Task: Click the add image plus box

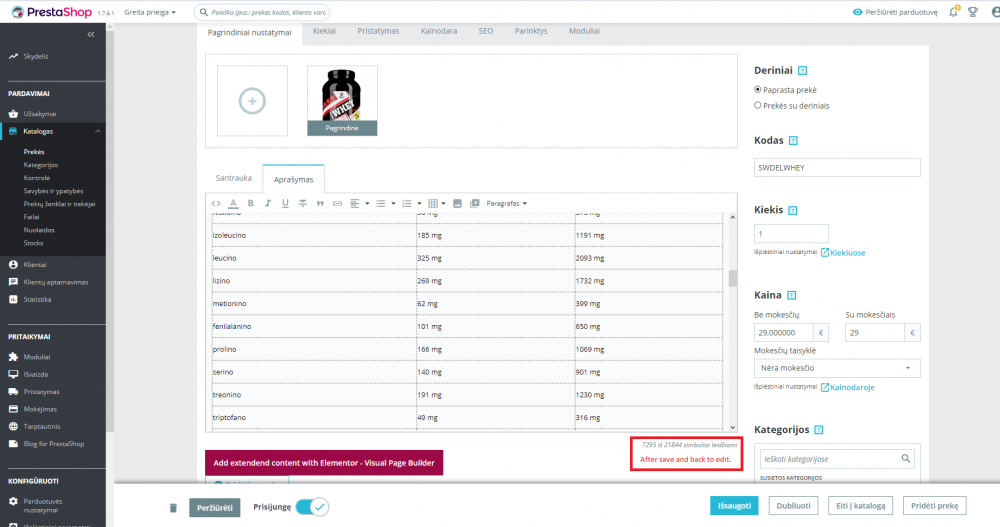Action: point(253,101)
